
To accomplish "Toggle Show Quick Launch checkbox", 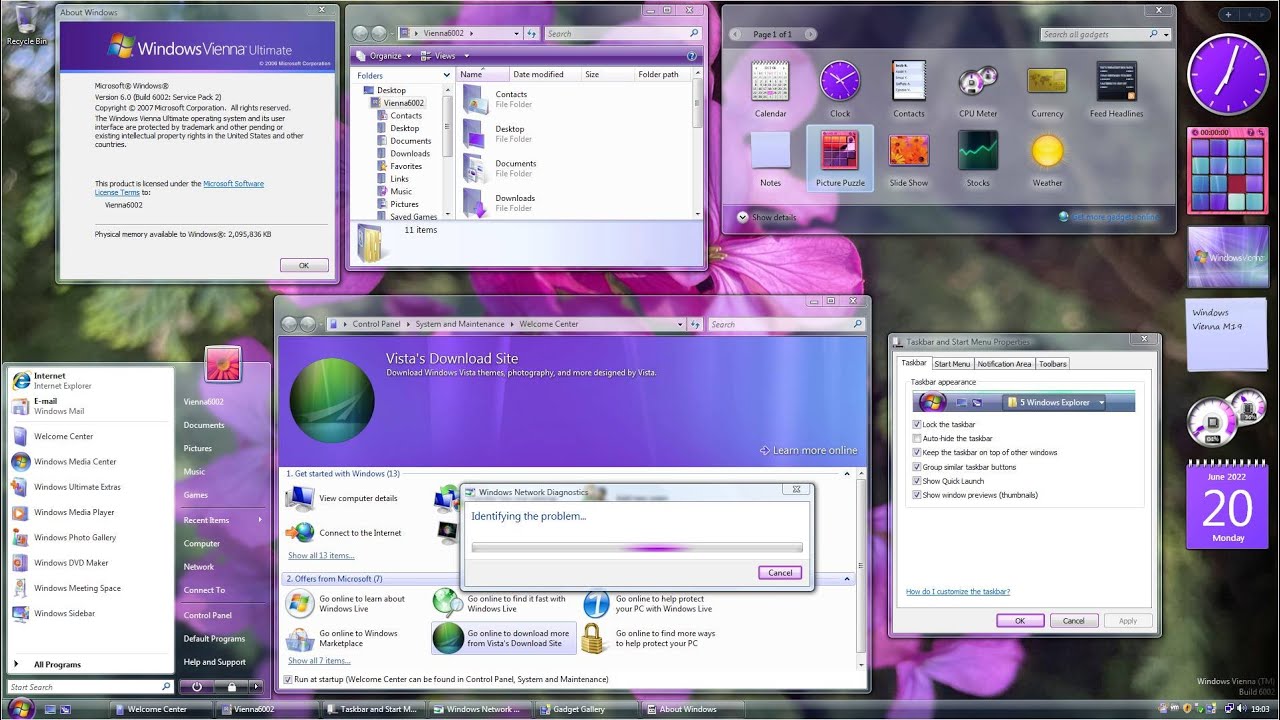I will pyautogui.click(x=917, y=481).
